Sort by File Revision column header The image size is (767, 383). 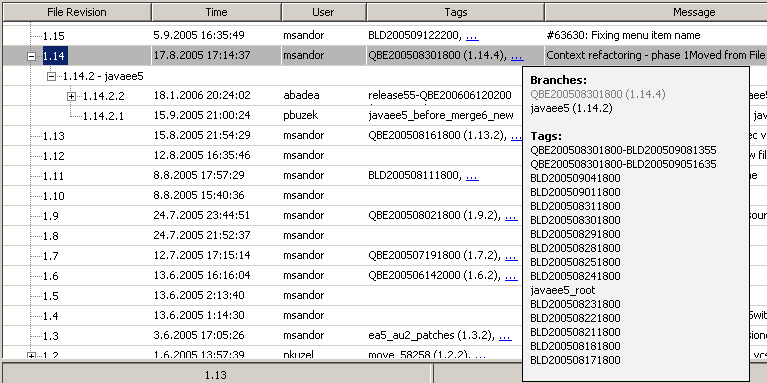click(x=77, y=12)
